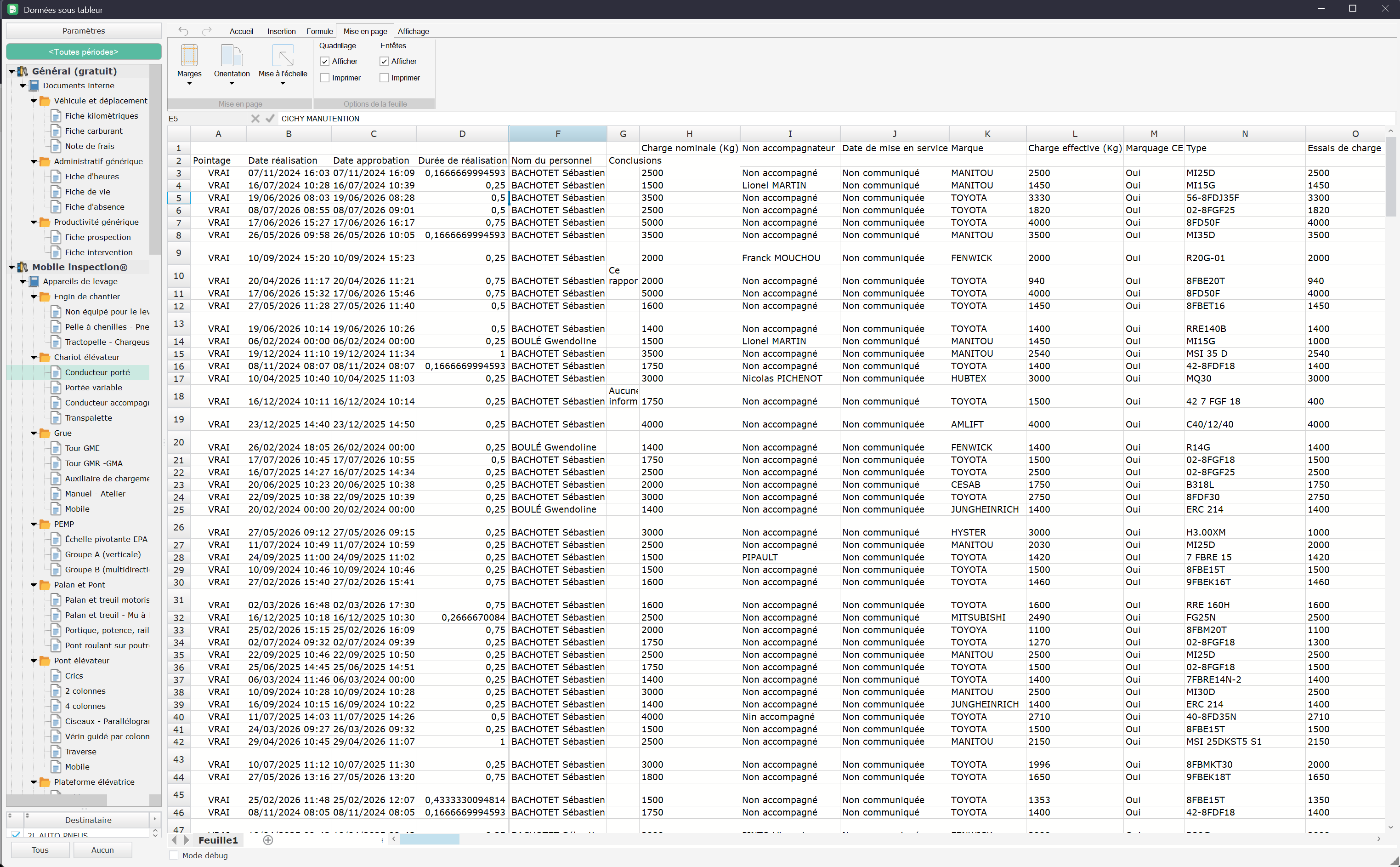Click the Mise à l'échelle icon

tap(283, 56)
